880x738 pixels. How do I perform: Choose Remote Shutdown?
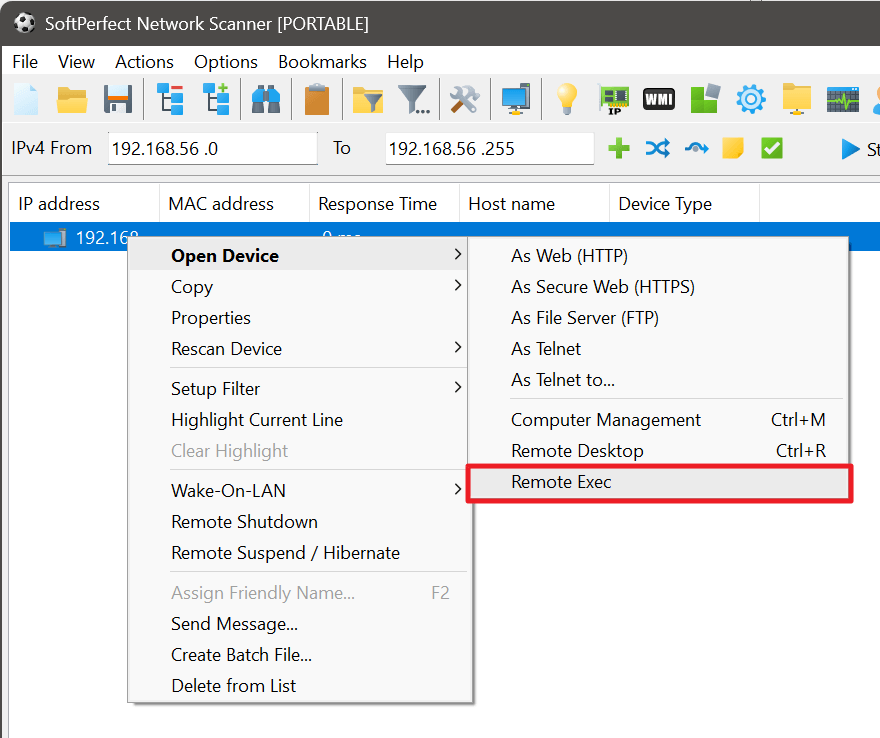pyautogui.click(x=299, y=522)
